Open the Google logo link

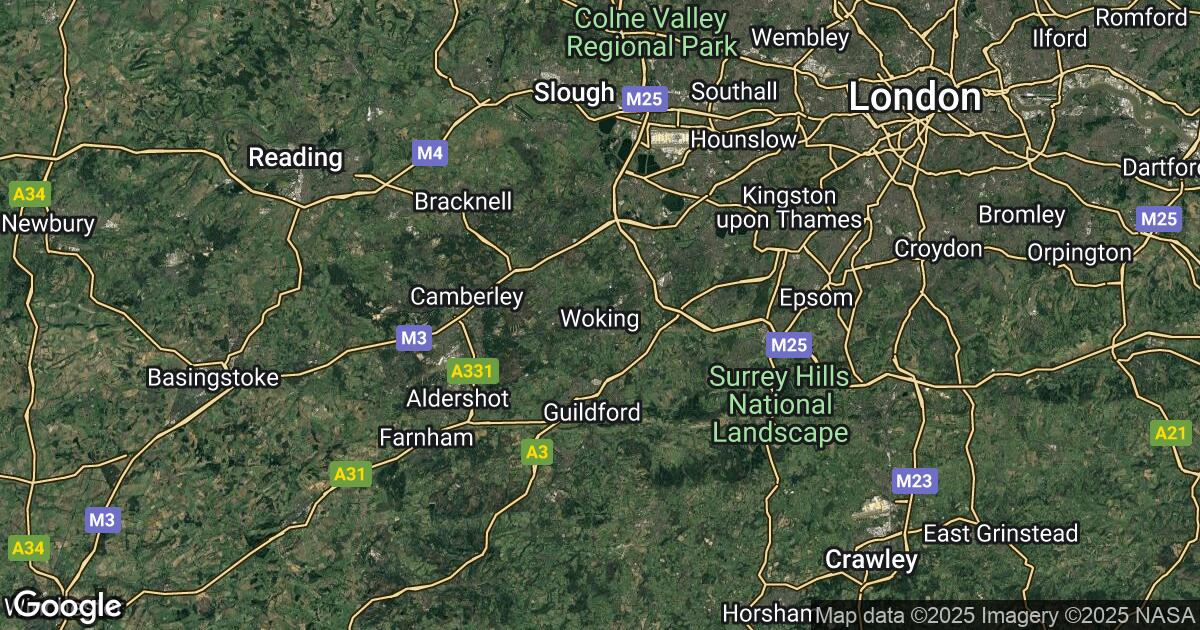(x=68, y=606)
